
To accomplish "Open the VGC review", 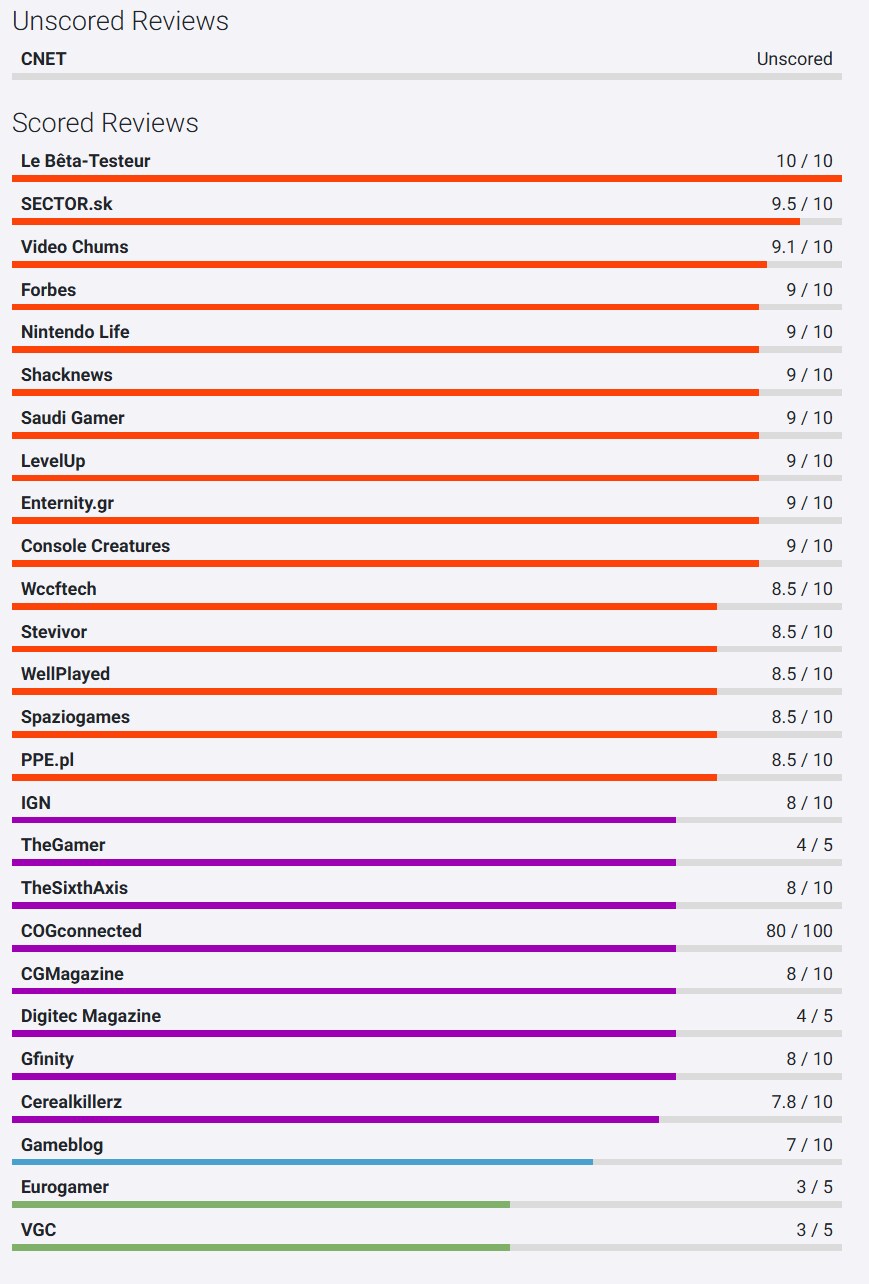I will click(39, 1230).
